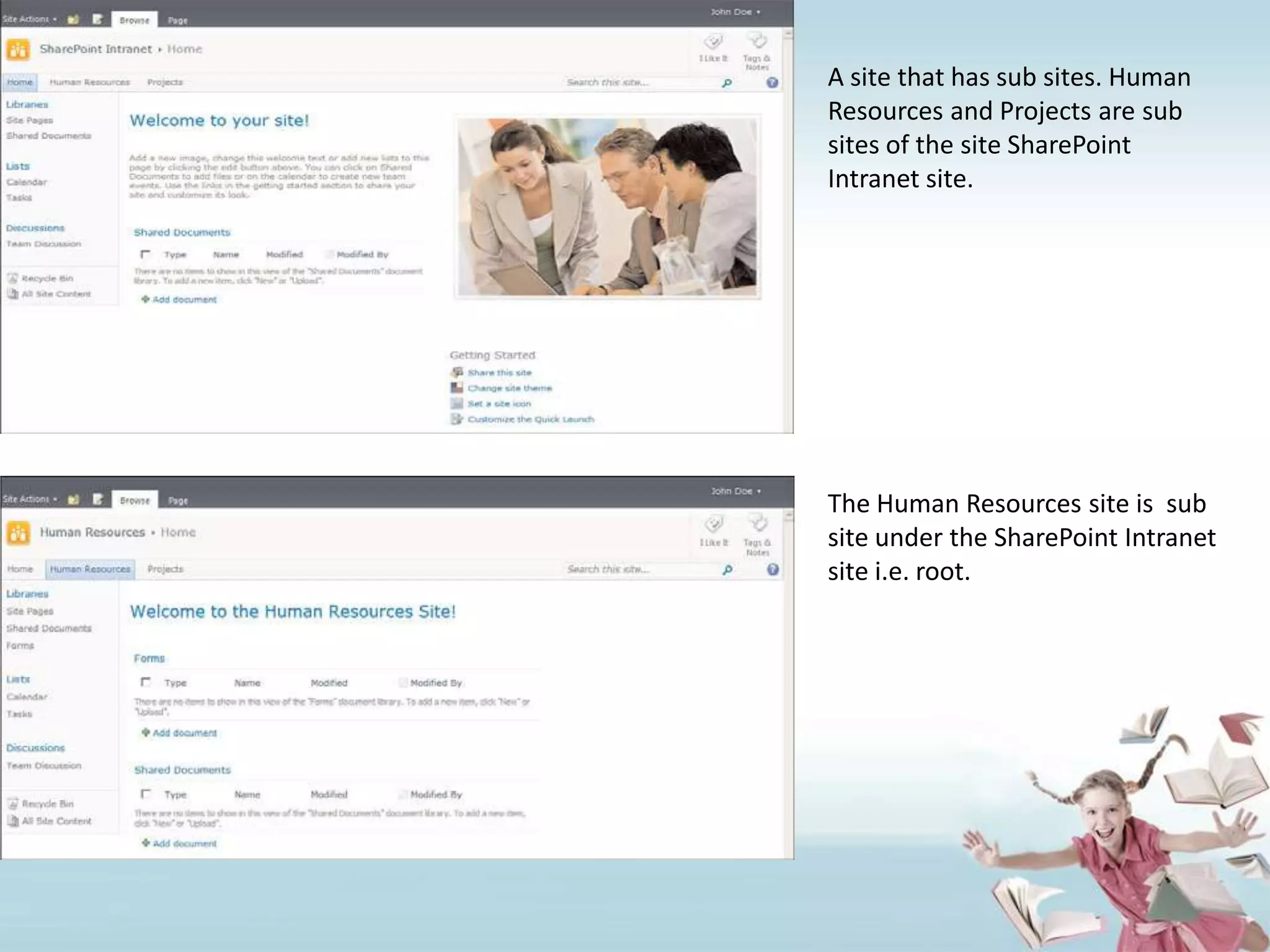This screenshot has width=1270, height=952.
Task: Open Calendar link in top window sidebar
Action: pos(27,182)
